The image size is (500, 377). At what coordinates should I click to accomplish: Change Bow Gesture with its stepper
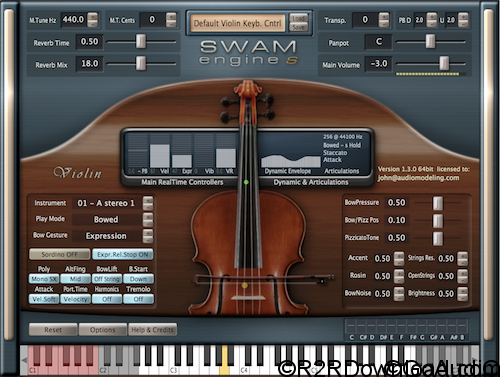(148, 236)
